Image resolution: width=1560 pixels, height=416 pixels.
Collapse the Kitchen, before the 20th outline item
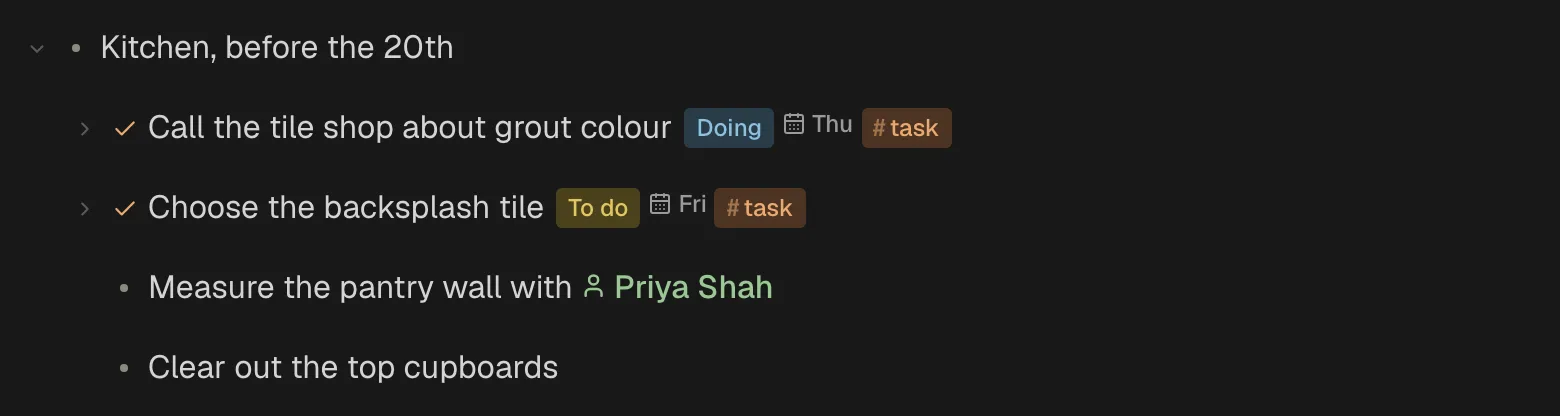(37, 48)
